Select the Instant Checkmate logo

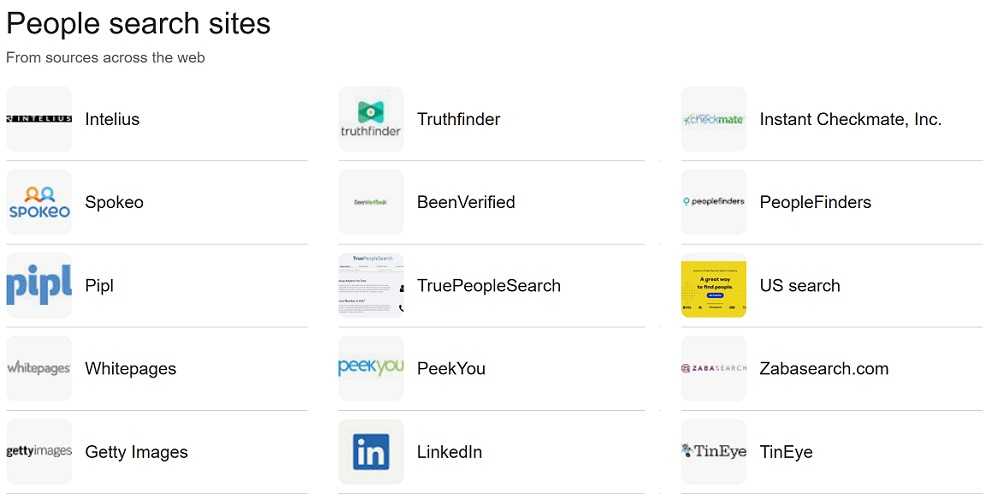[714, 119]
